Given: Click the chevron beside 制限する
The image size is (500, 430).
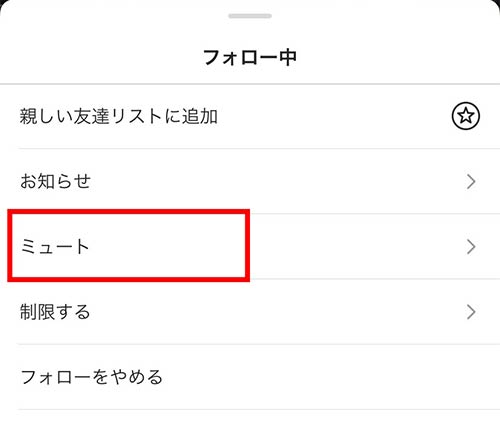Looking at the screenshot, I should point(471,312).
